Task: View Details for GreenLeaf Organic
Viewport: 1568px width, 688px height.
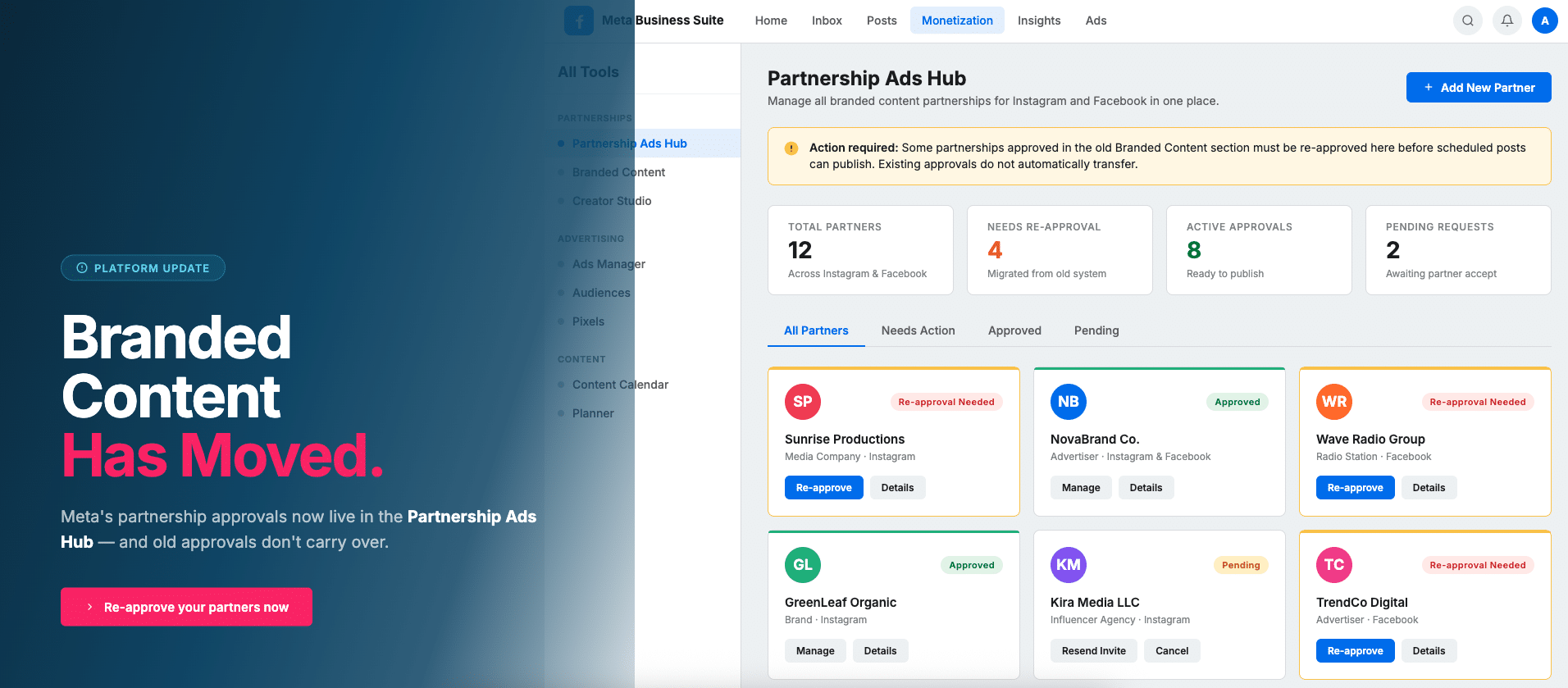Action: click(x=880, y=651)
